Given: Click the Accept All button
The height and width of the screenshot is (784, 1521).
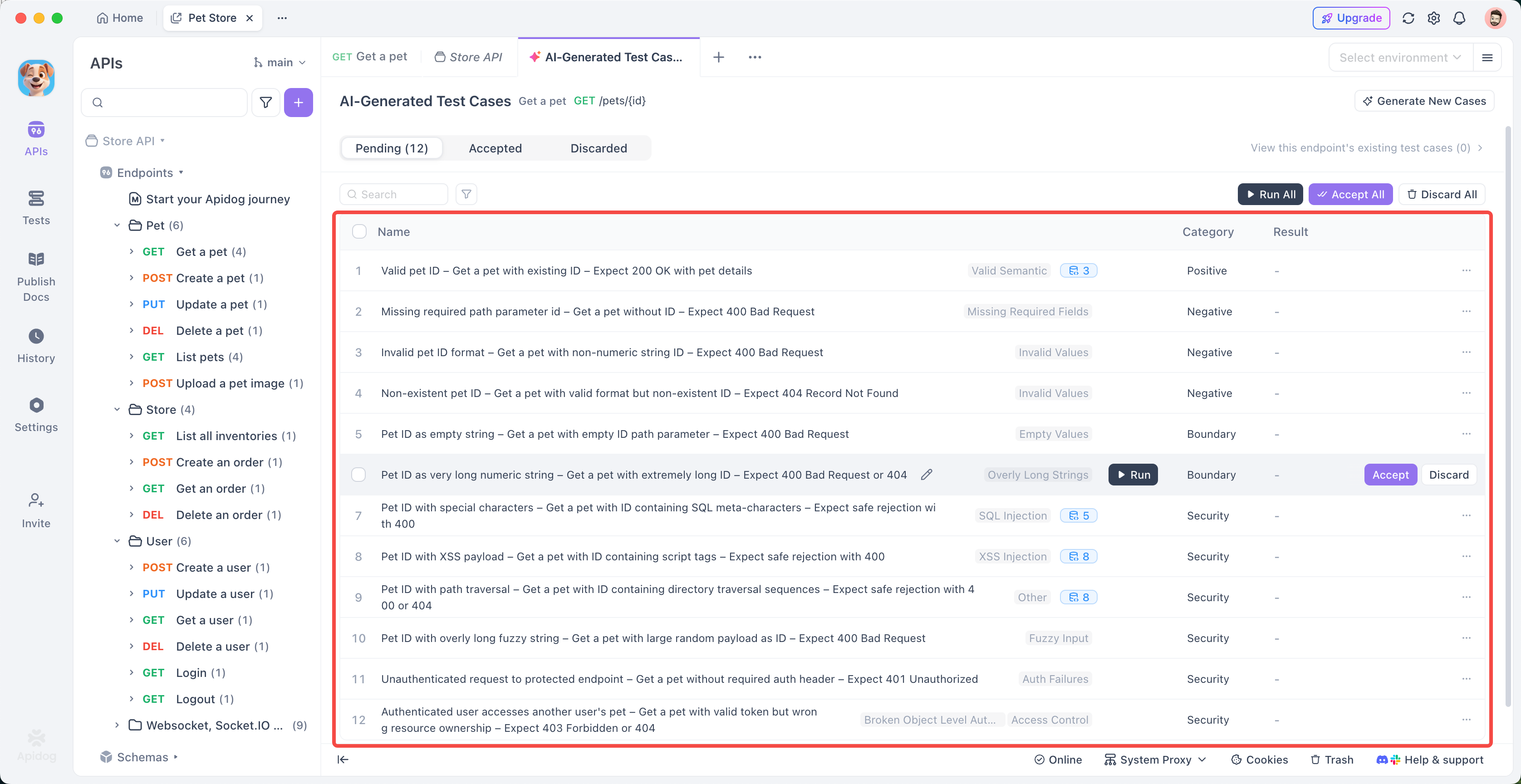Looking at the screenshot, I should 1350,194.
